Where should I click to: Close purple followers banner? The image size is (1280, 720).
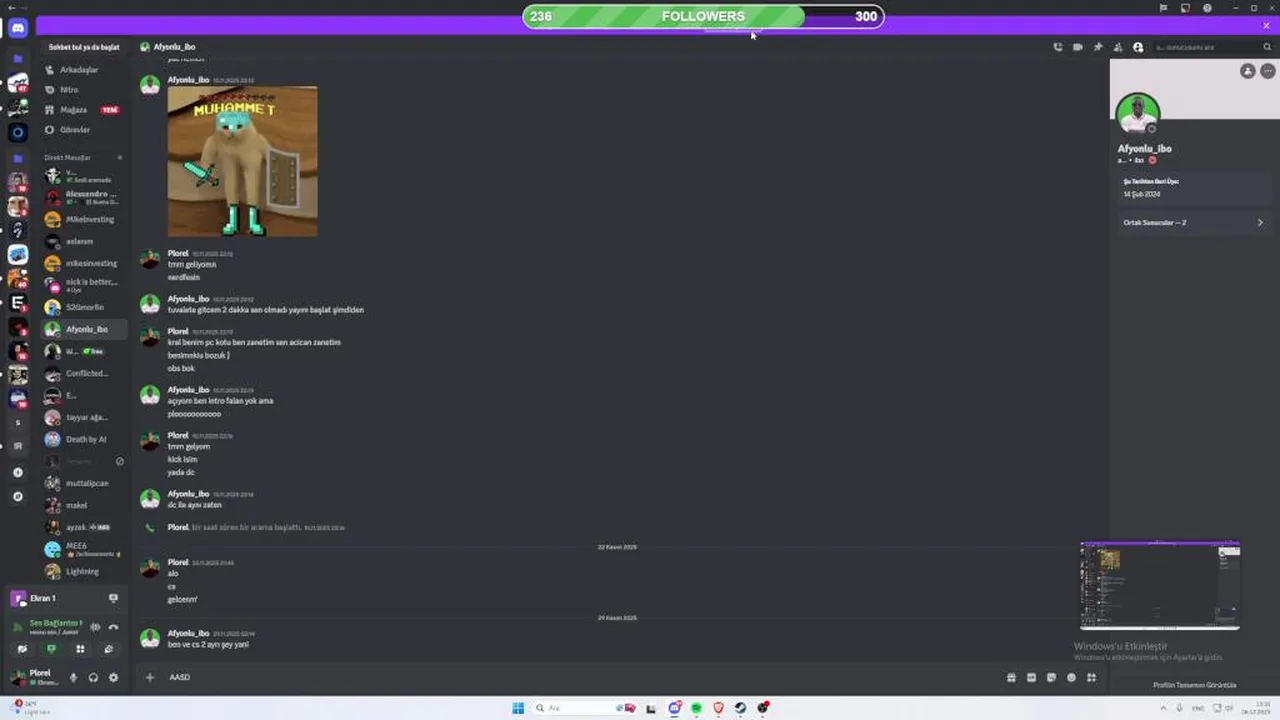1266,26
